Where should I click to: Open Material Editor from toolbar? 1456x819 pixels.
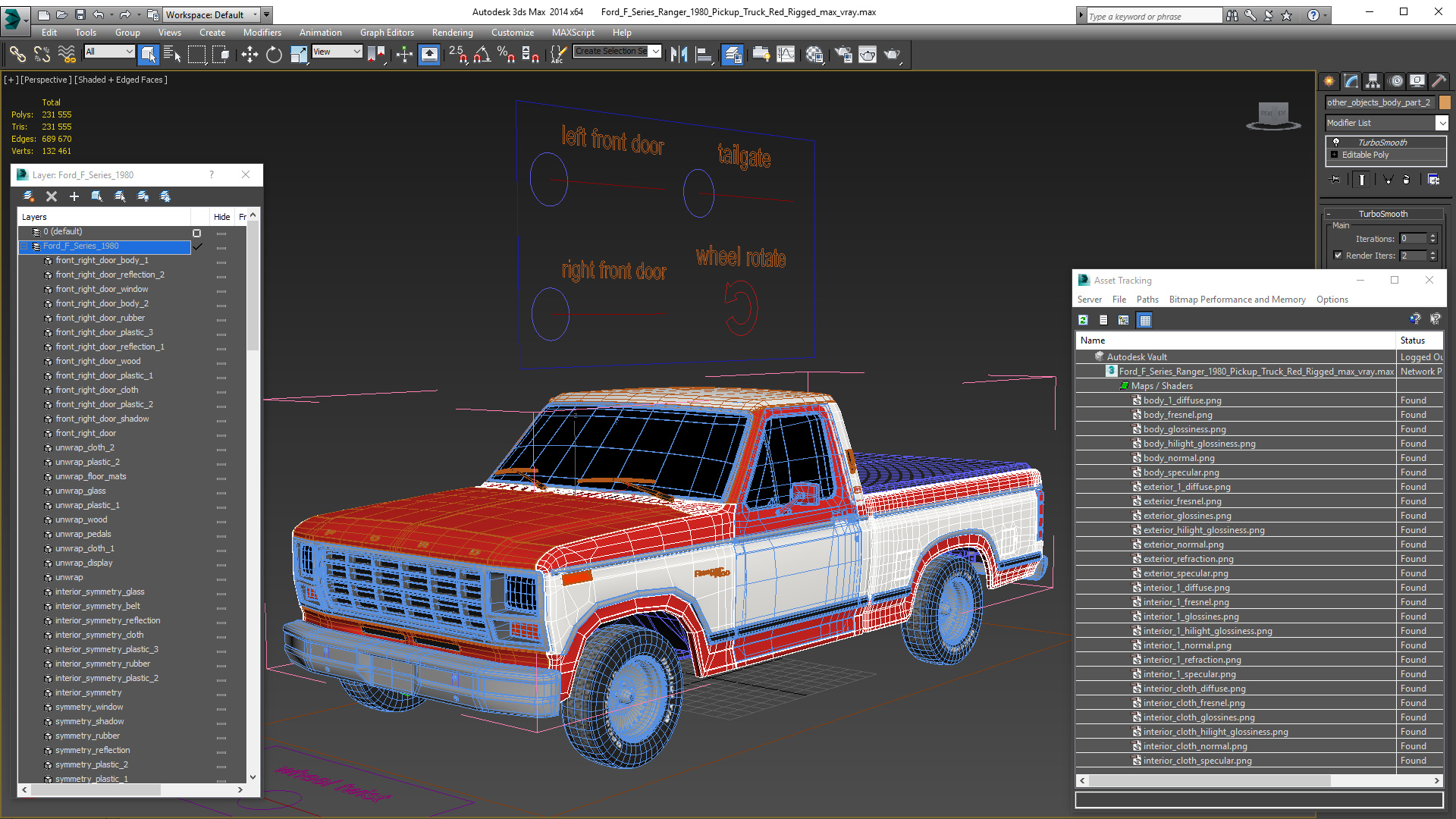(814, 54)
